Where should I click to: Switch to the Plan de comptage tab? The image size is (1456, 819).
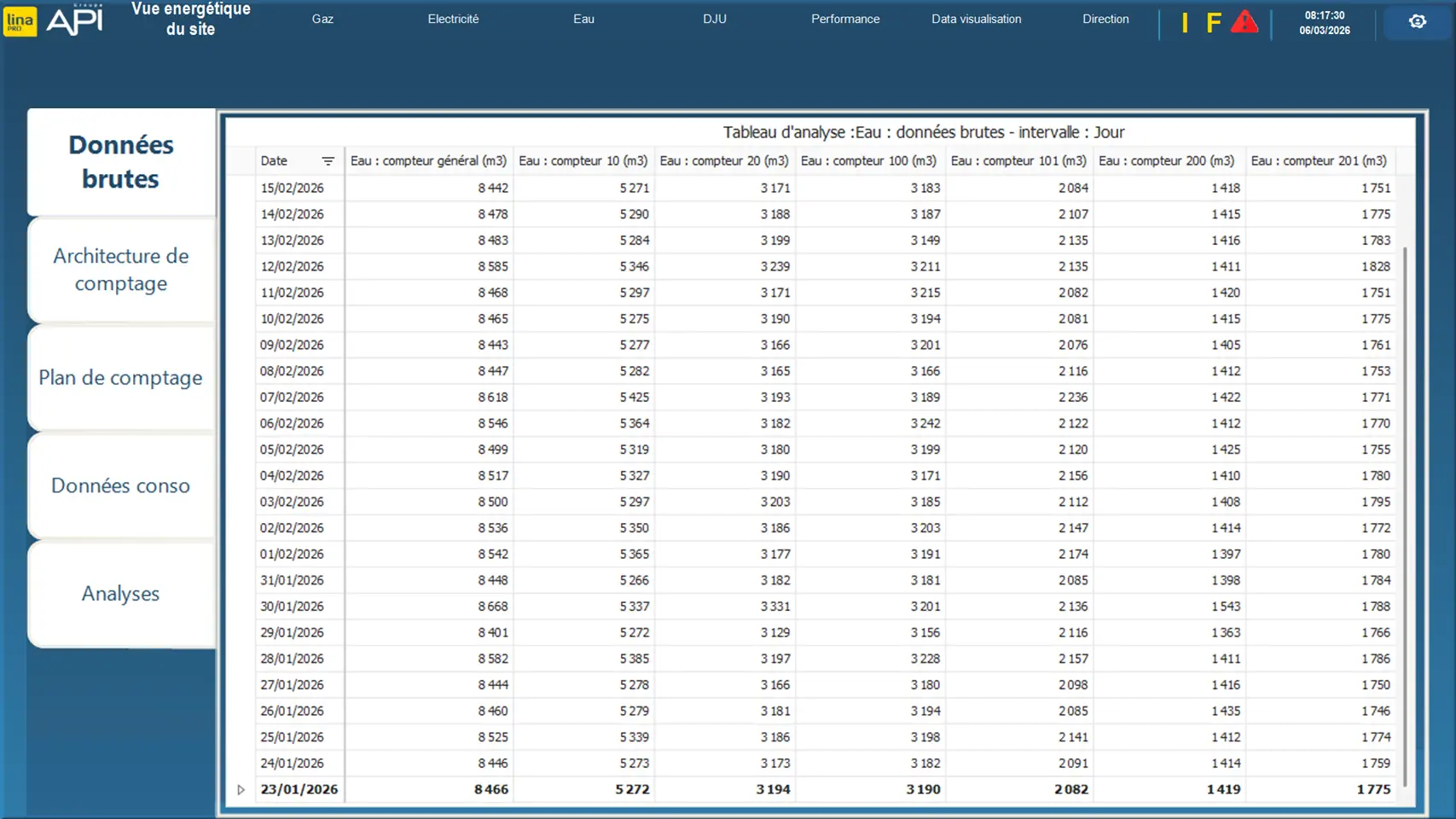(x=121, y=378)
